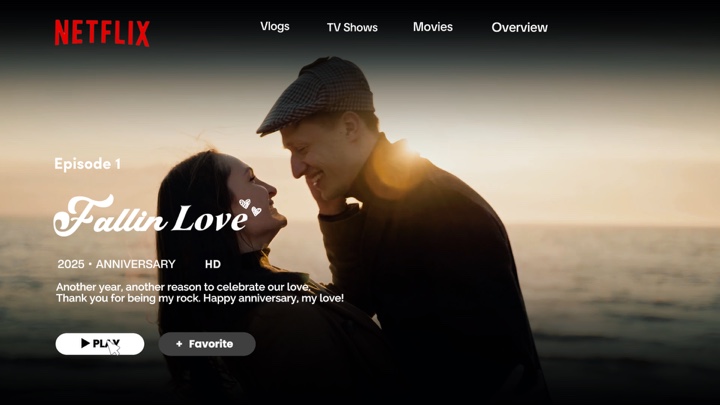Click the 2025 year label
720x405 pixels.
(x=71, y=265)
